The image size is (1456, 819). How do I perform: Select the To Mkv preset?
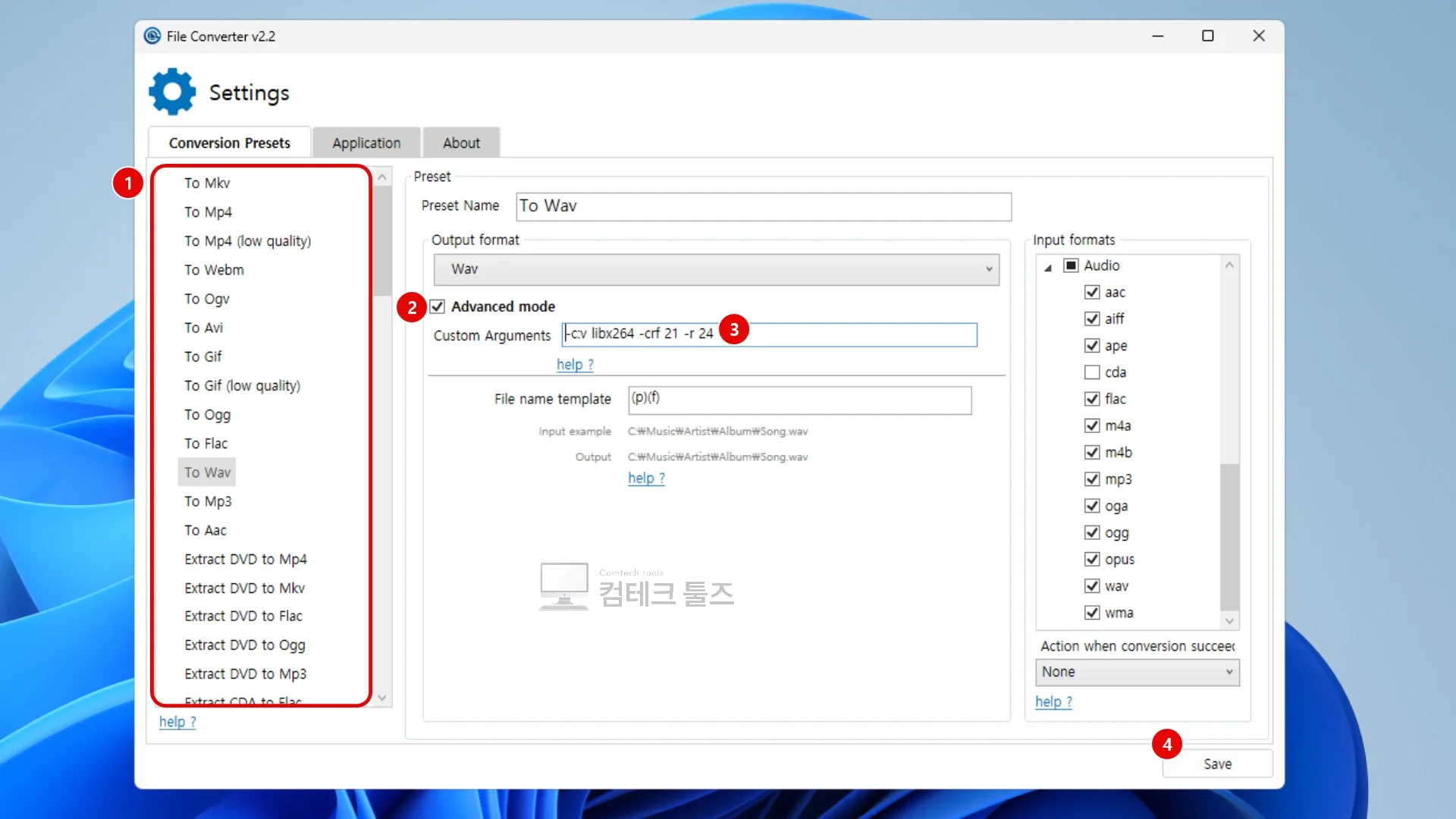pyautogui.click(x=207, y=183)
